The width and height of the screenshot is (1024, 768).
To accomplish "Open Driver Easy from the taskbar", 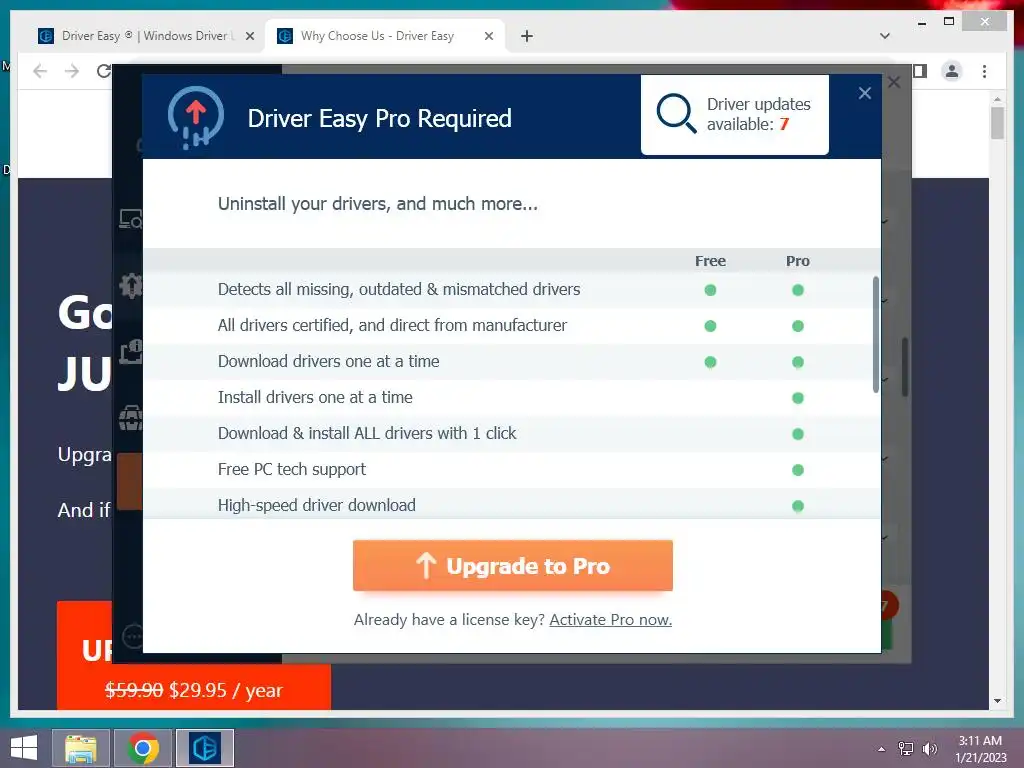I will click(x=205, y=748).
